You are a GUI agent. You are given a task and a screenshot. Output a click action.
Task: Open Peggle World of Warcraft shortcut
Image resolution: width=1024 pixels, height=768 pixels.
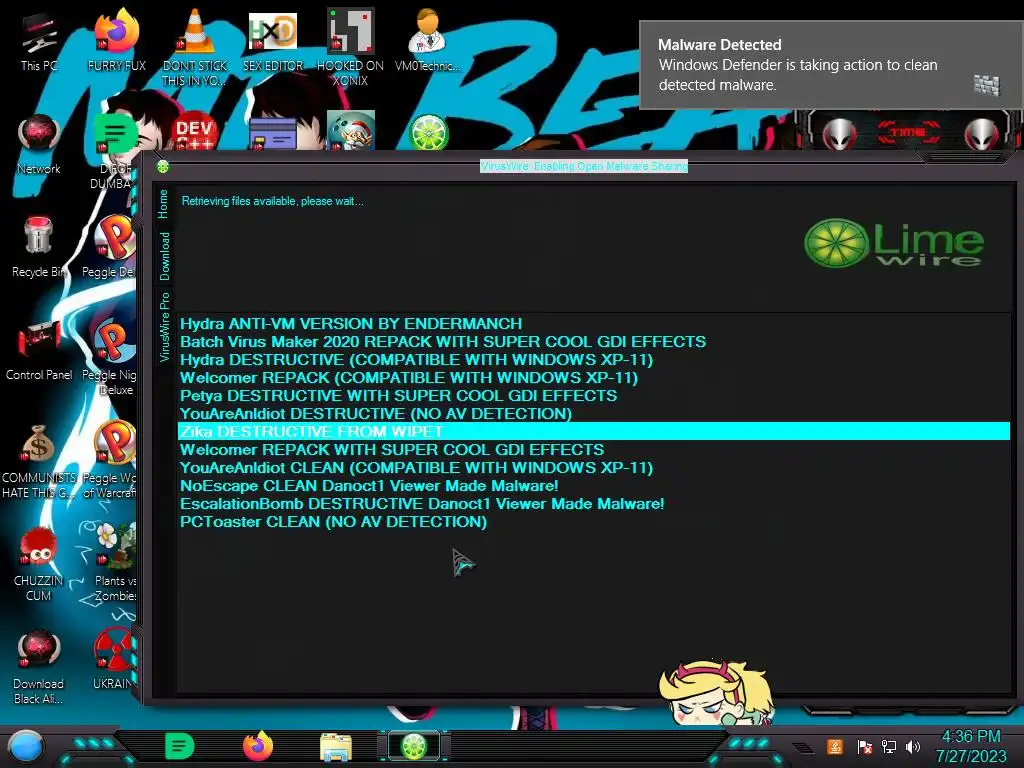click(111, 461)
